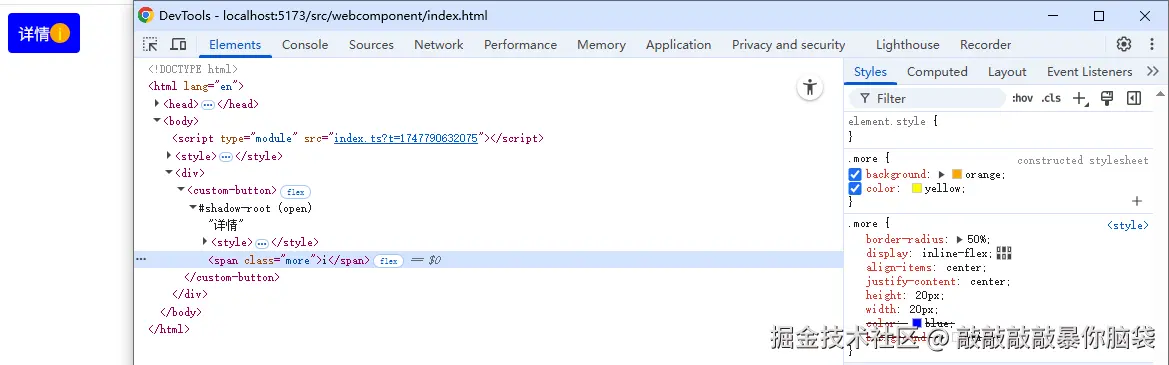Uncheck the background orange property checkbox
The height and width of the screenshot is (365, 1169).
tap(855, 174)
